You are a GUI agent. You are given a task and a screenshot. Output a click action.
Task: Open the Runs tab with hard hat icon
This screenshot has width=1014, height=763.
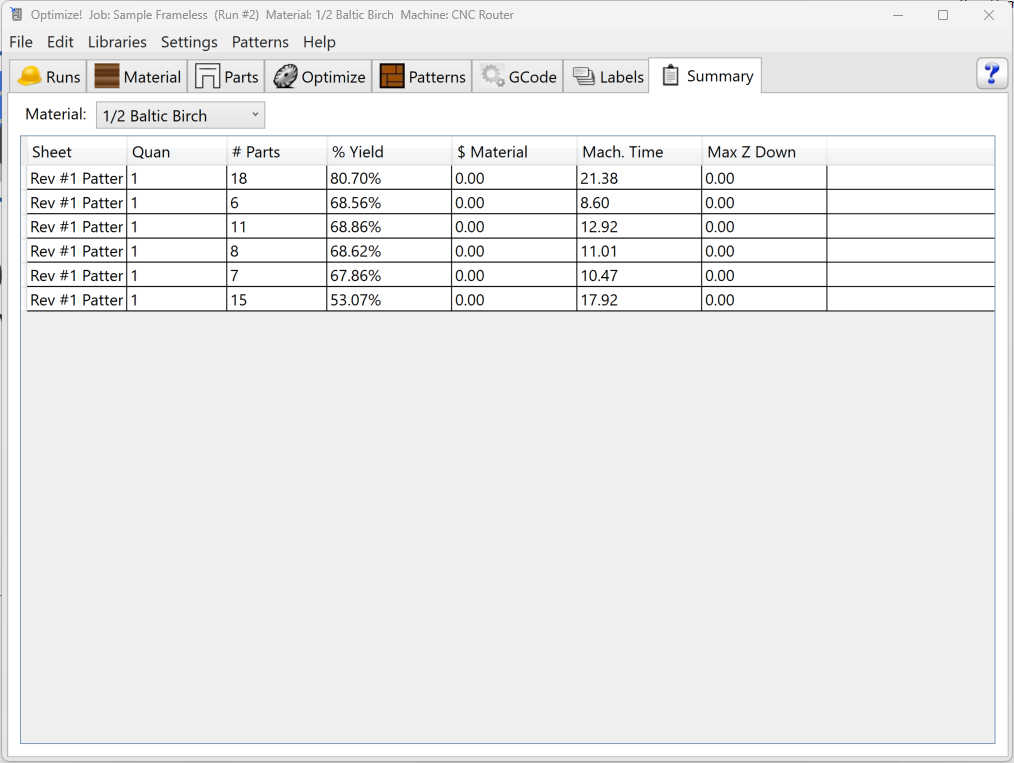point(30,77)
